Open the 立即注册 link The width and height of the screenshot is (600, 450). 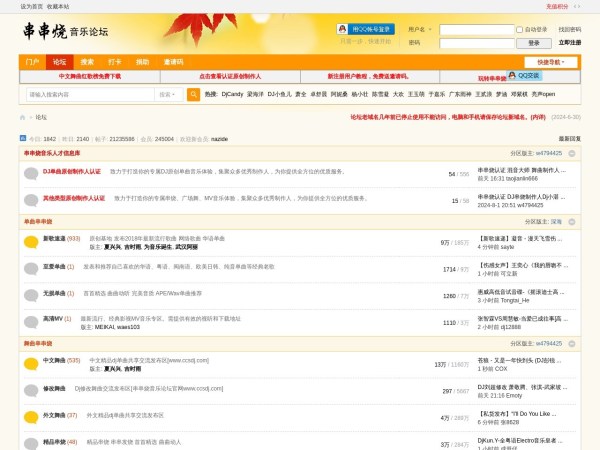569,43
